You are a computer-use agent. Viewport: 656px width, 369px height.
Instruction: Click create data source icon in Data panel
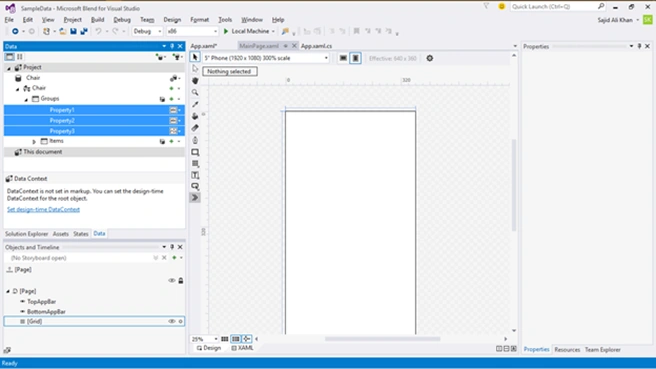160,57
